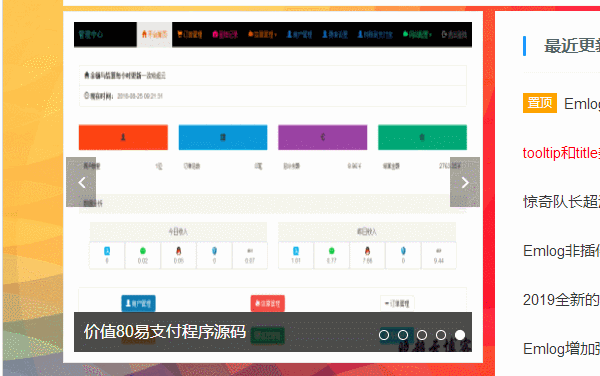Go to the previous carousel slide
The height and width of the screenshot is (376, 600).
(81, 182)
